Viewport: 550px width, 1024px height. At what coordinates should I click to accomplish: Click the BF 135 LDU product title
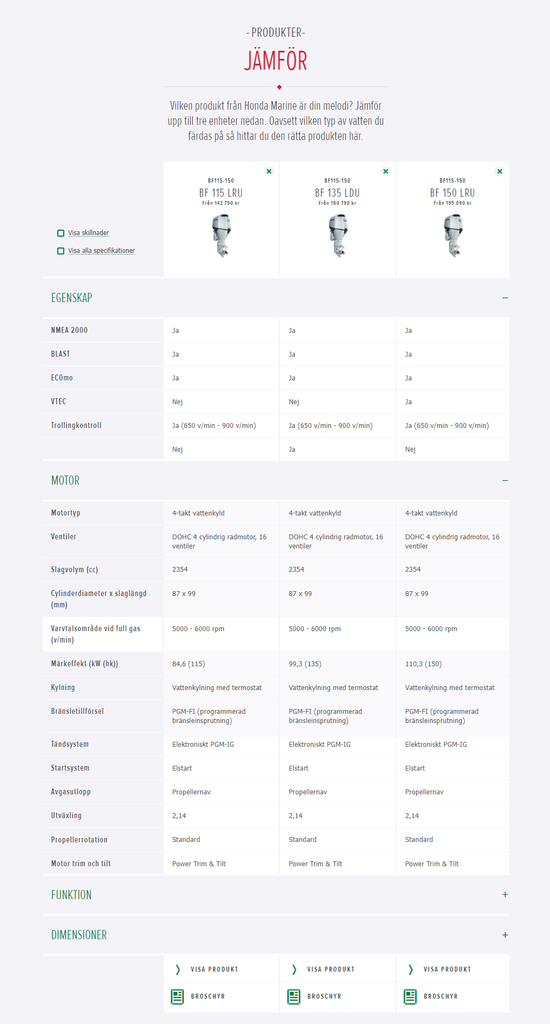tap(337, 193)
